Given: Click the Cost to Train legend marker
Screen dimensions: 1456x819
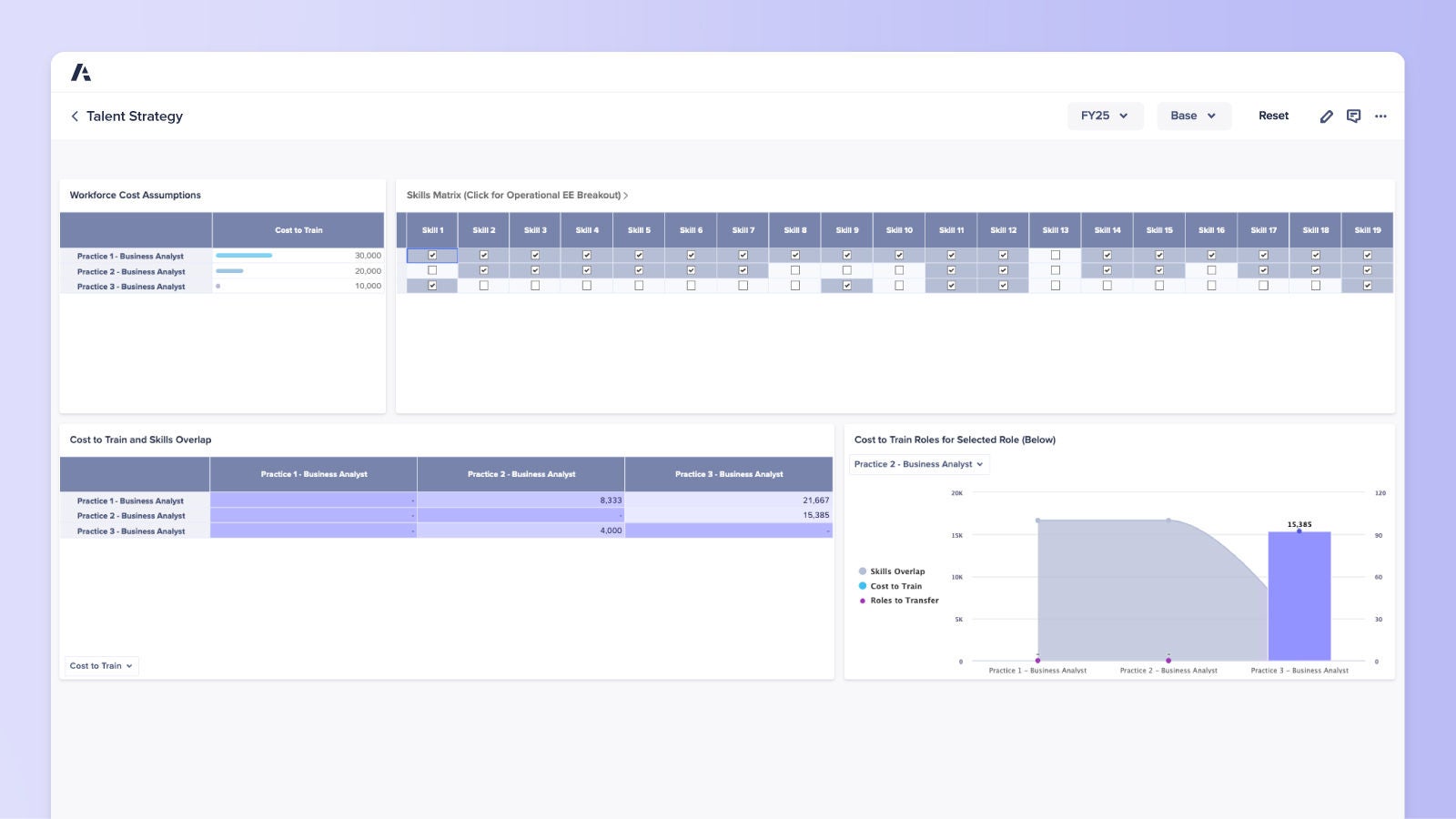Looking at the screenshot, I should pyautogui.click(x=862, y=586).
